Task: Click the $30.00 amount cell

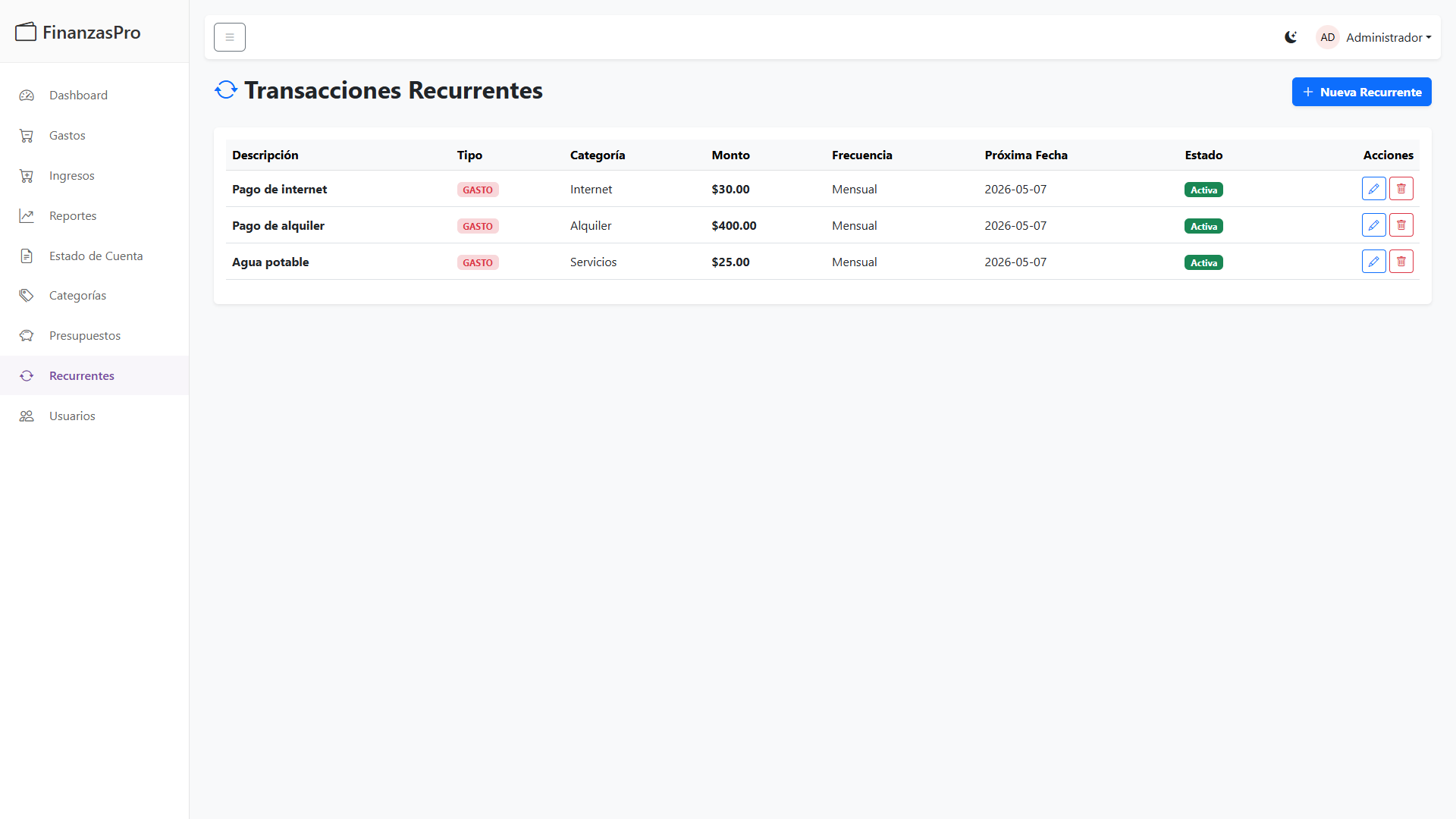Action: pyautogui.click(x=730, y=189)
